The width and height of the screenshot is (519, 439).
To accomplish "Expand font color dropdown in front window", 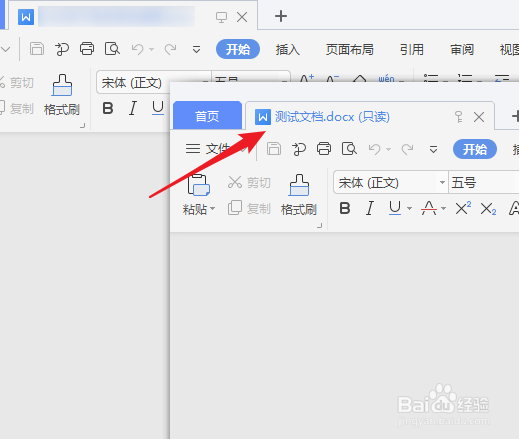I will [x=443, y=209].
